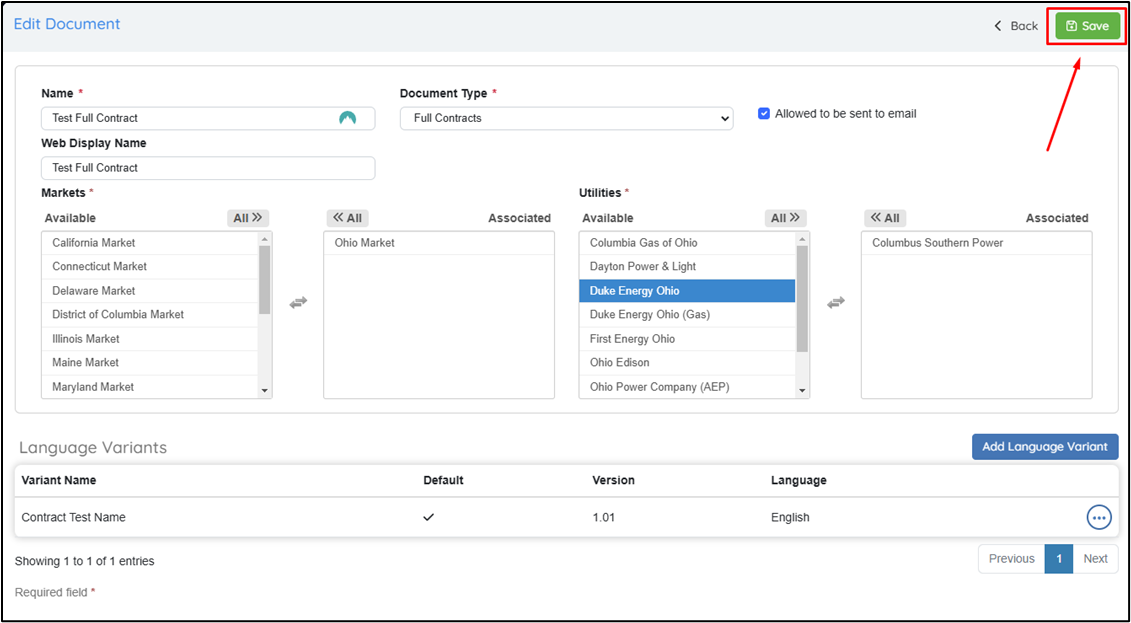Click Markets list scroll down arrow
The width and height of the screenshot is (1131, 623).
coord(265,391)
